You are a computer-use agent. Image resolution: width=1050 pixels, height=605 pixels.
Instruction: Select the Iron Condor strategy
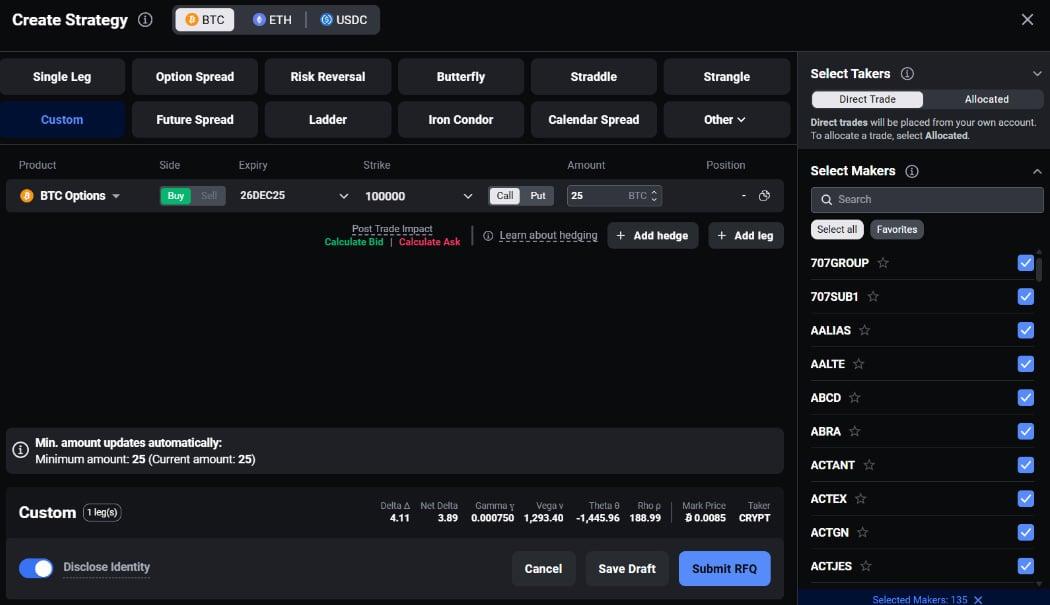(x=460, y=120)
